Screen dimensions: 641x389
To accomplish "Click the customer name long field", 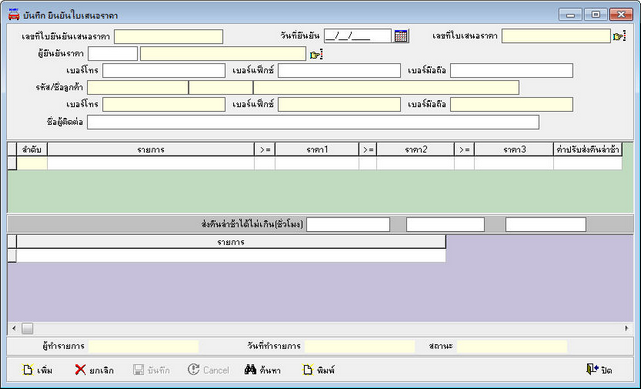I will 386,87.
